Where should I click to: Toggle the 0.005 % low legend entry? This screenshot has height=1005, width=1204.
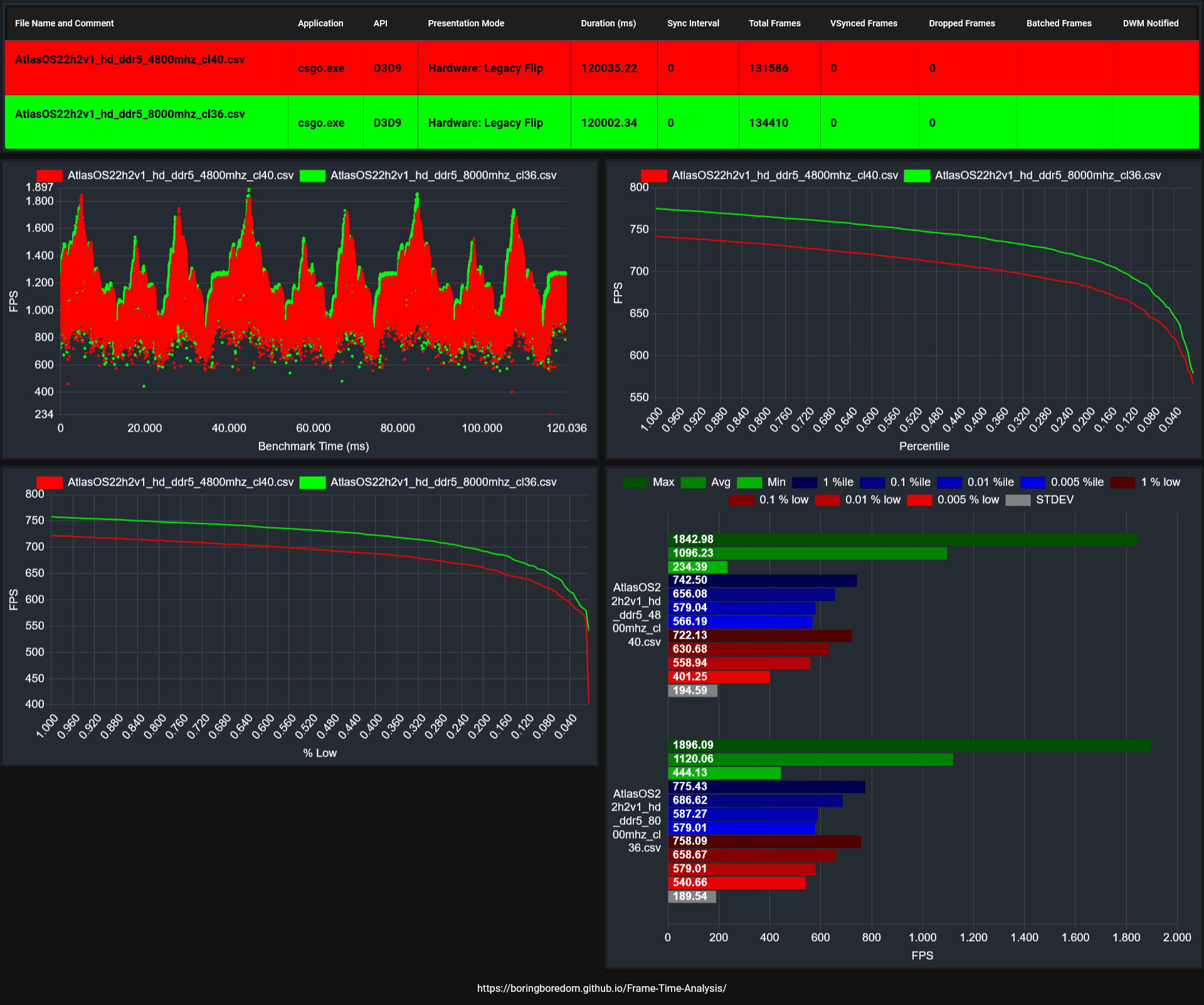919,500
